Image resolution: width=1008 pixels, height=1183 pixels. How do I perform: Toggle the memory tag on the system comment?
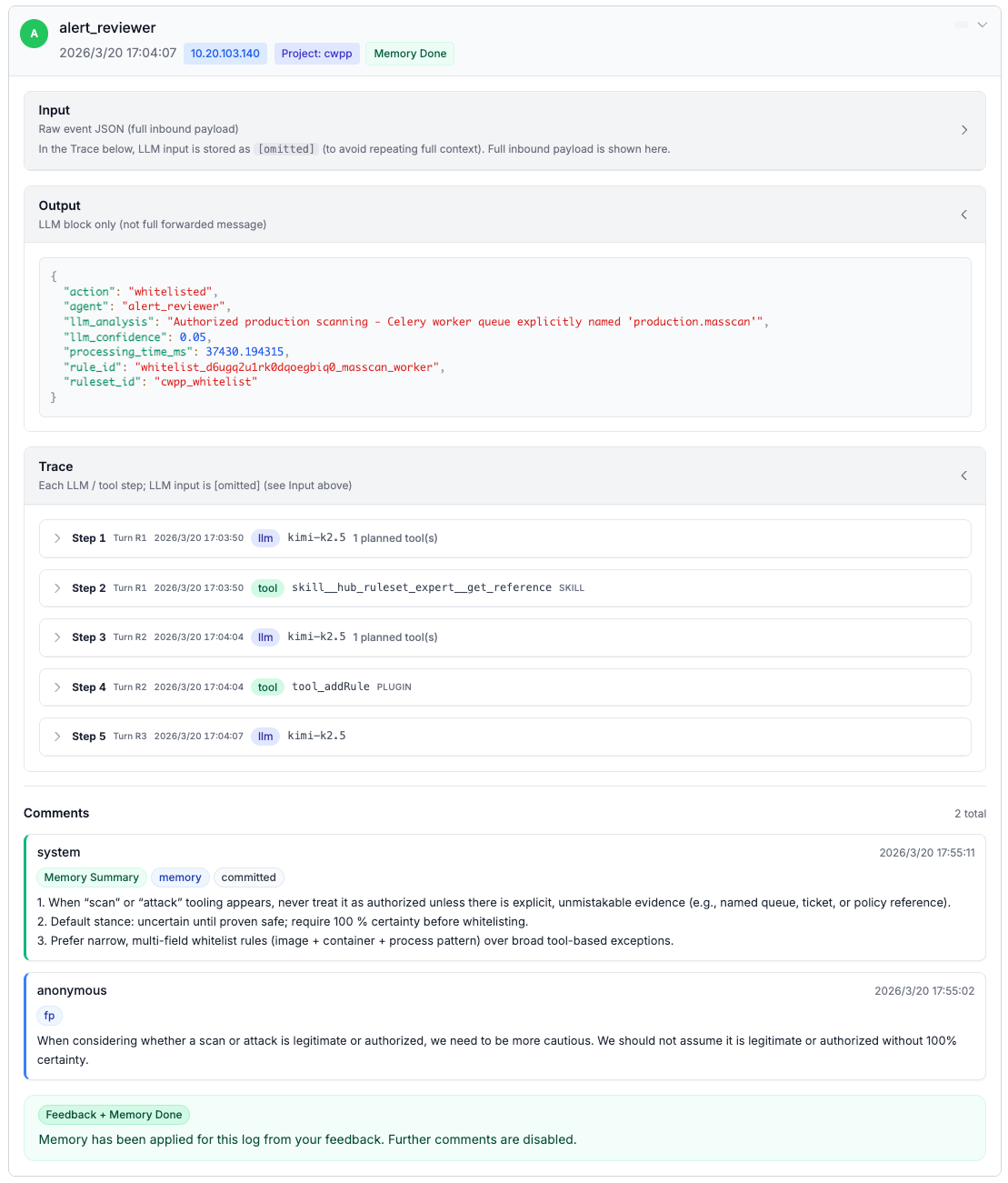click(x=180, y=877)
